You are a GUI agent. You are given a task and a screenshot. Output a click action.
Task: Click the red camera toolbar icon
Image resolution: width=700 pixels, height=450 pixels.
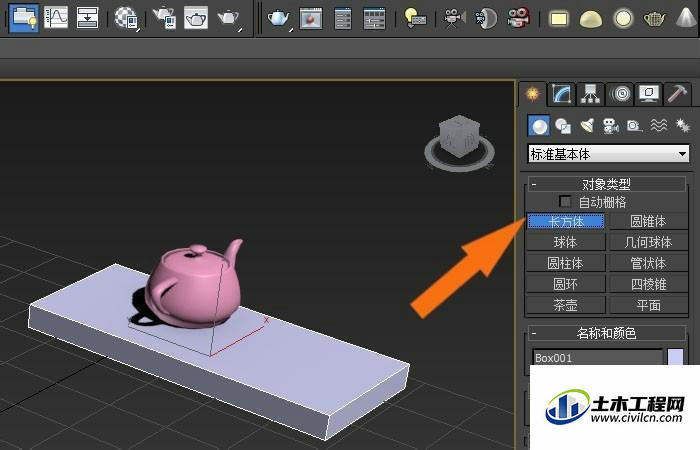[518, 18]
